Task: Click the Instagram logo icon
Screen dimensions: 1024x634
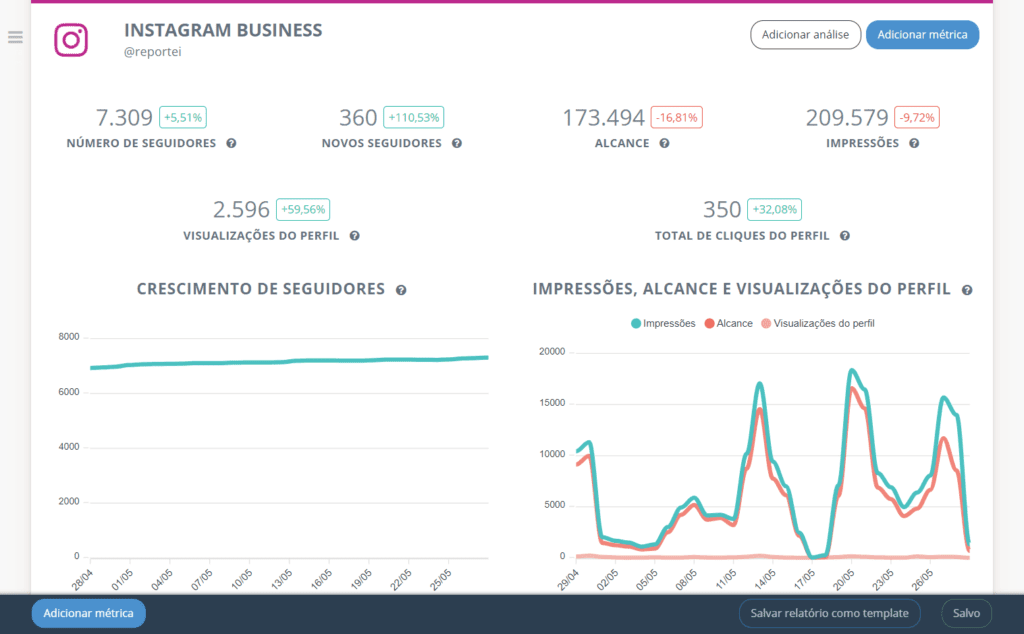Action: tap(71, 40)
